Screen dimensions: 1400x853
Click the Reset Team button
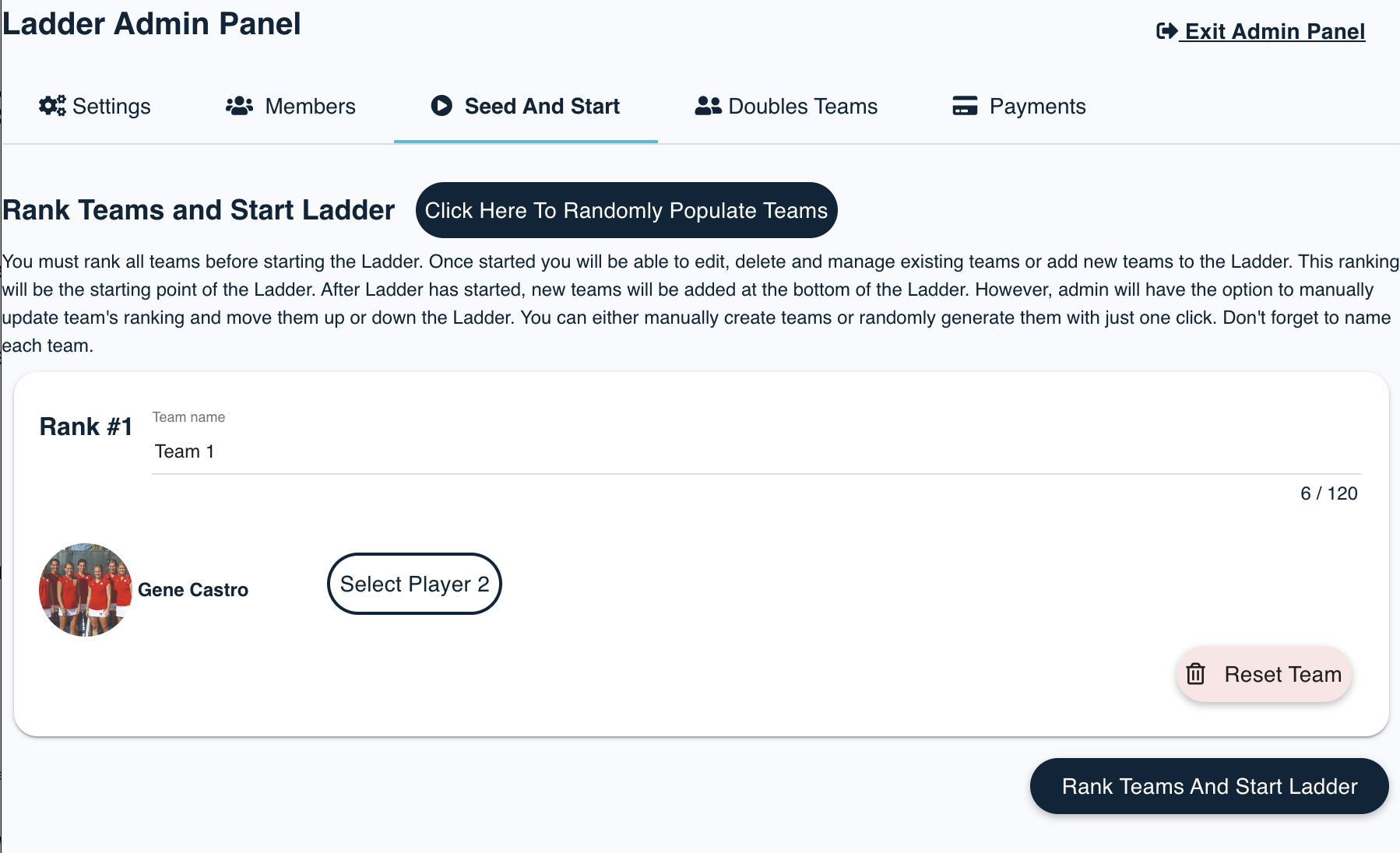coord(1263,674)
